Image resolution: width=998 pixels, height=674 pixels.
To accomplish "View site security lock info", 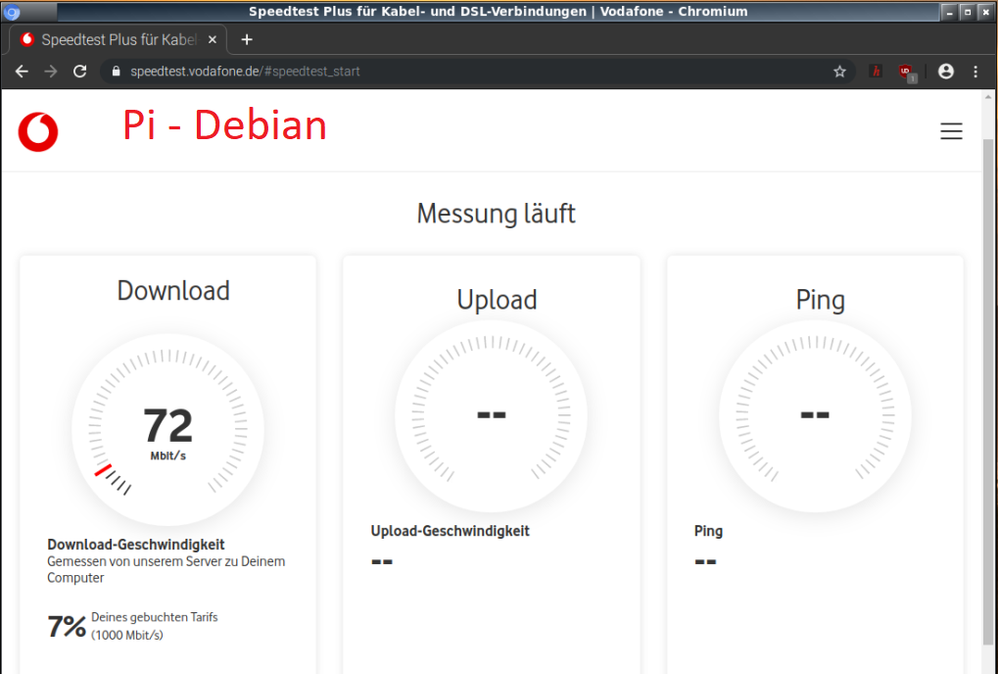I will pyautogui.click(x=116, y=71).
